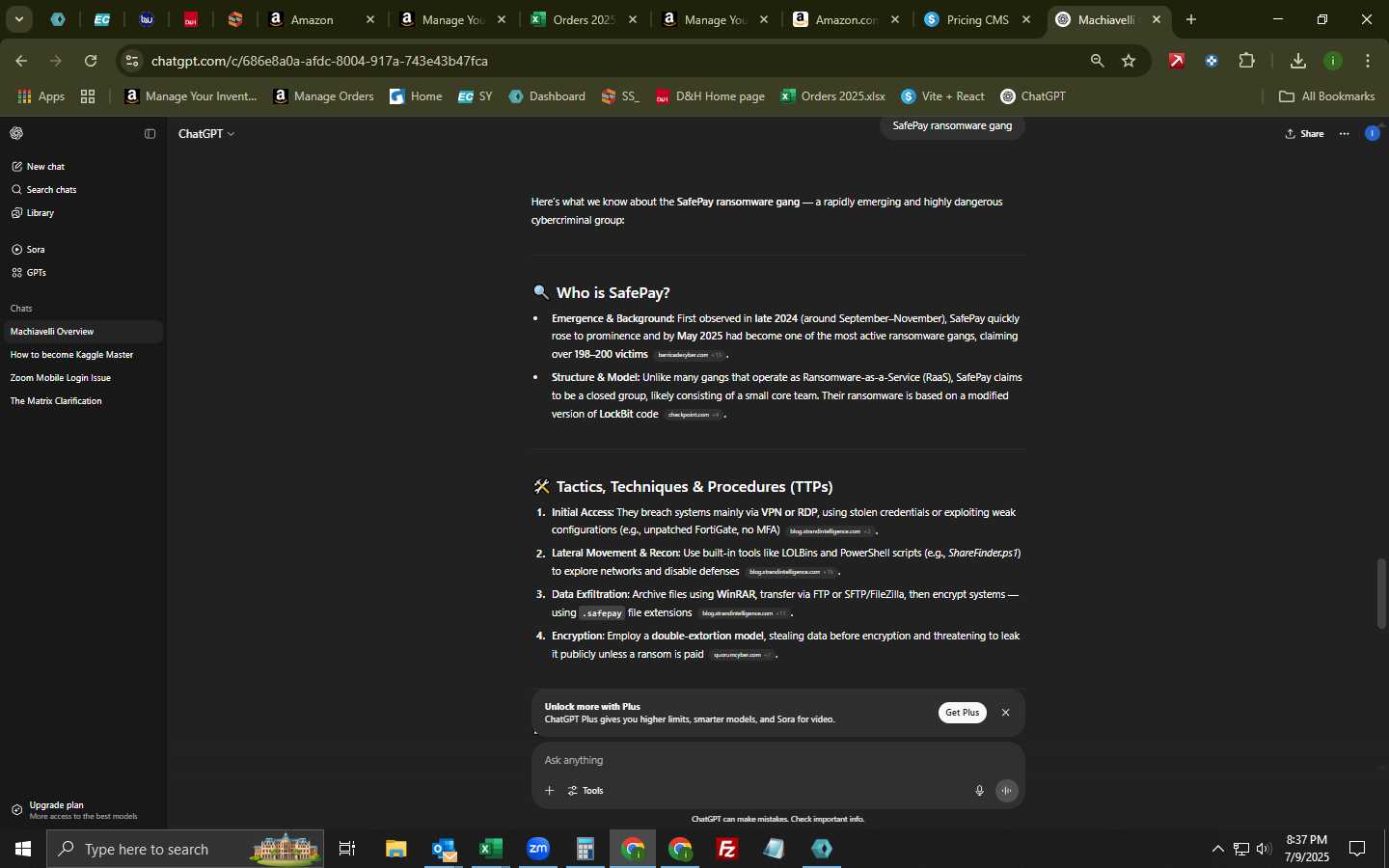Open chat How to become Kaggle Master
This screenshot has width=1389, height=868.
point(82,355)
